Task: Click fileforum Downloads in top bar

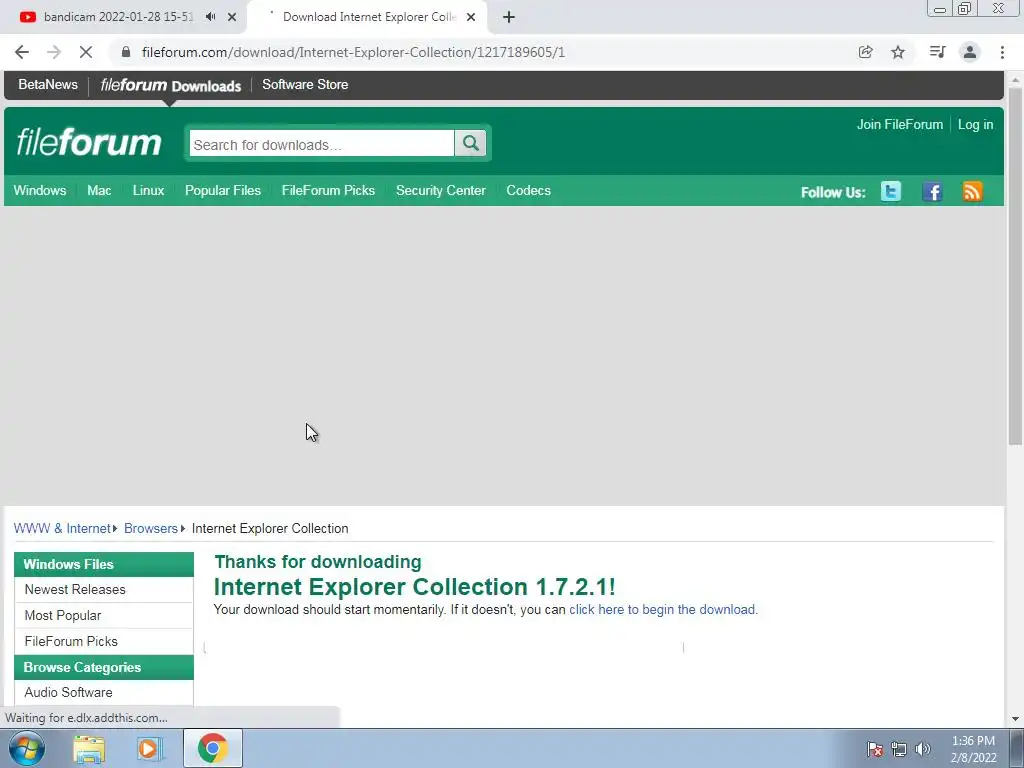Action: (170, 86)
